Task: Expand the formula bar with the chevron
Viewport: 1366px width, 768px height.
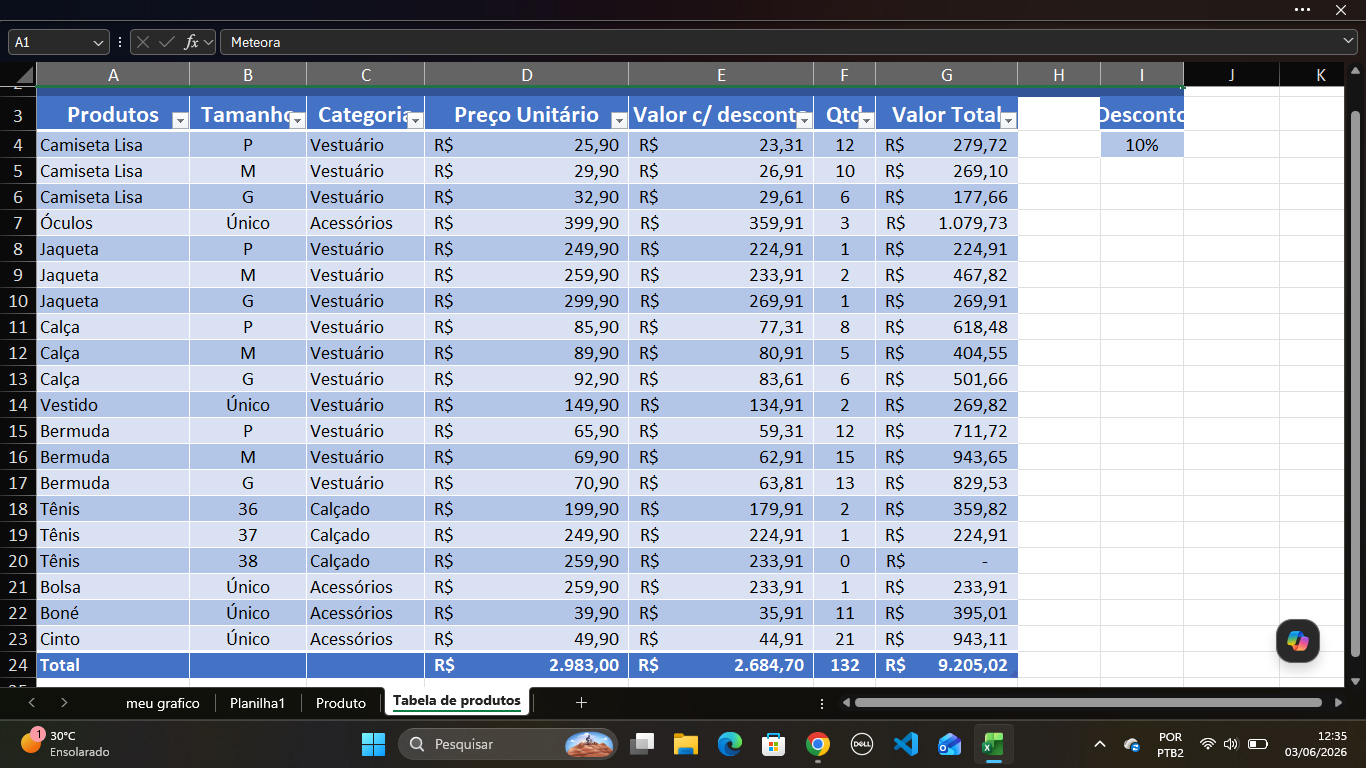Action: coord(1348,42)
